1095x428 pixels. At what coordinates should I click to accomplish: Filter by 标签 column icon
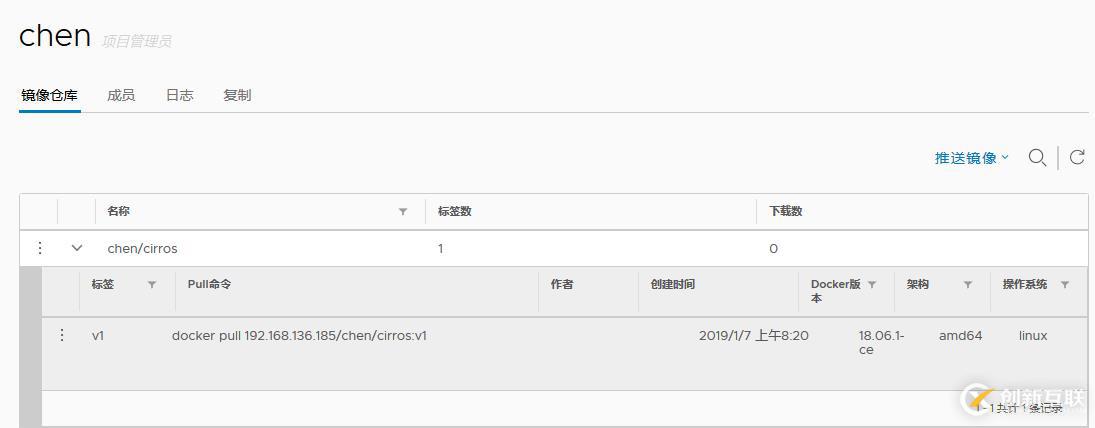point(152,285)
